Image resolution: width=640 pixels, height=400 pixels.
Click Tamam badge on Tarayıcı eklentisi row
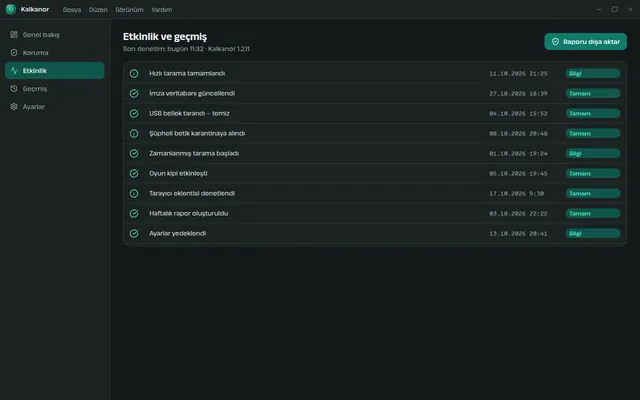pyautogui.click(x=593, y=193)
